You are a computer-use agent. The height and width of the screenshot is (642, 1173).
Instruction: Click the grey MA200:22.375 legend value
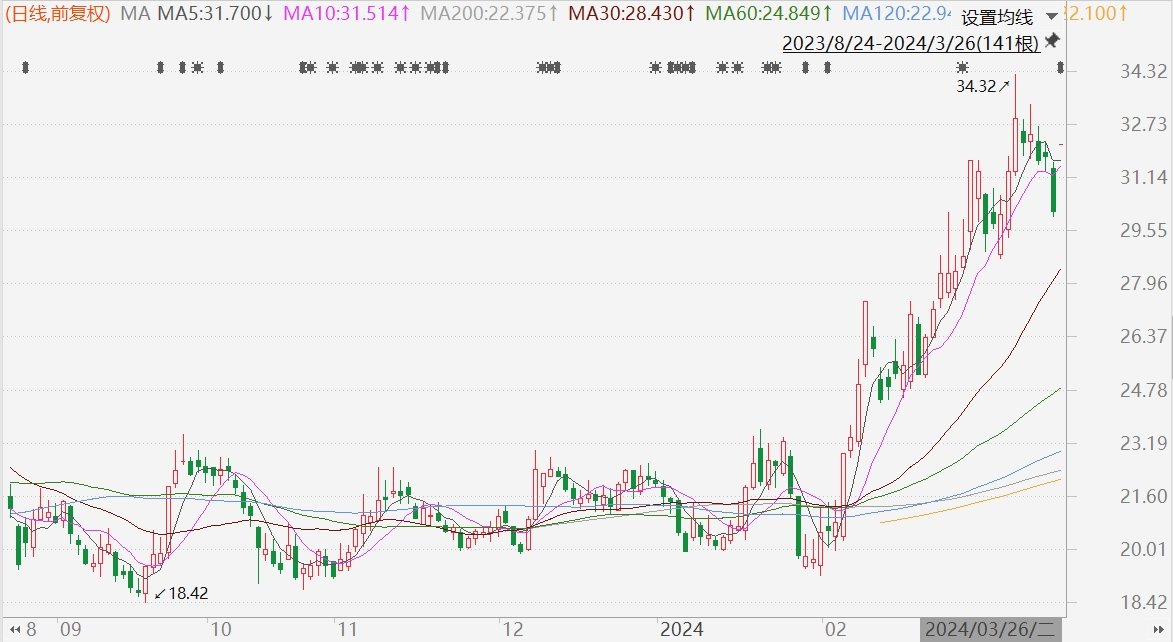[489, 13]
